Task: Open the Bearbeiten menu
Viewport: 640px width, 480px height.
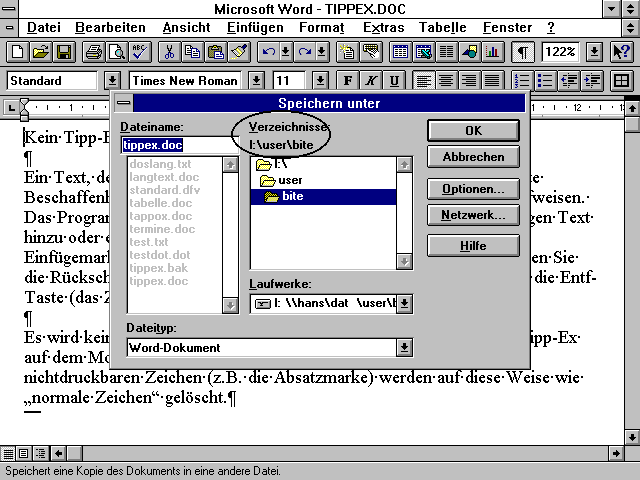Action: point(110,27)
